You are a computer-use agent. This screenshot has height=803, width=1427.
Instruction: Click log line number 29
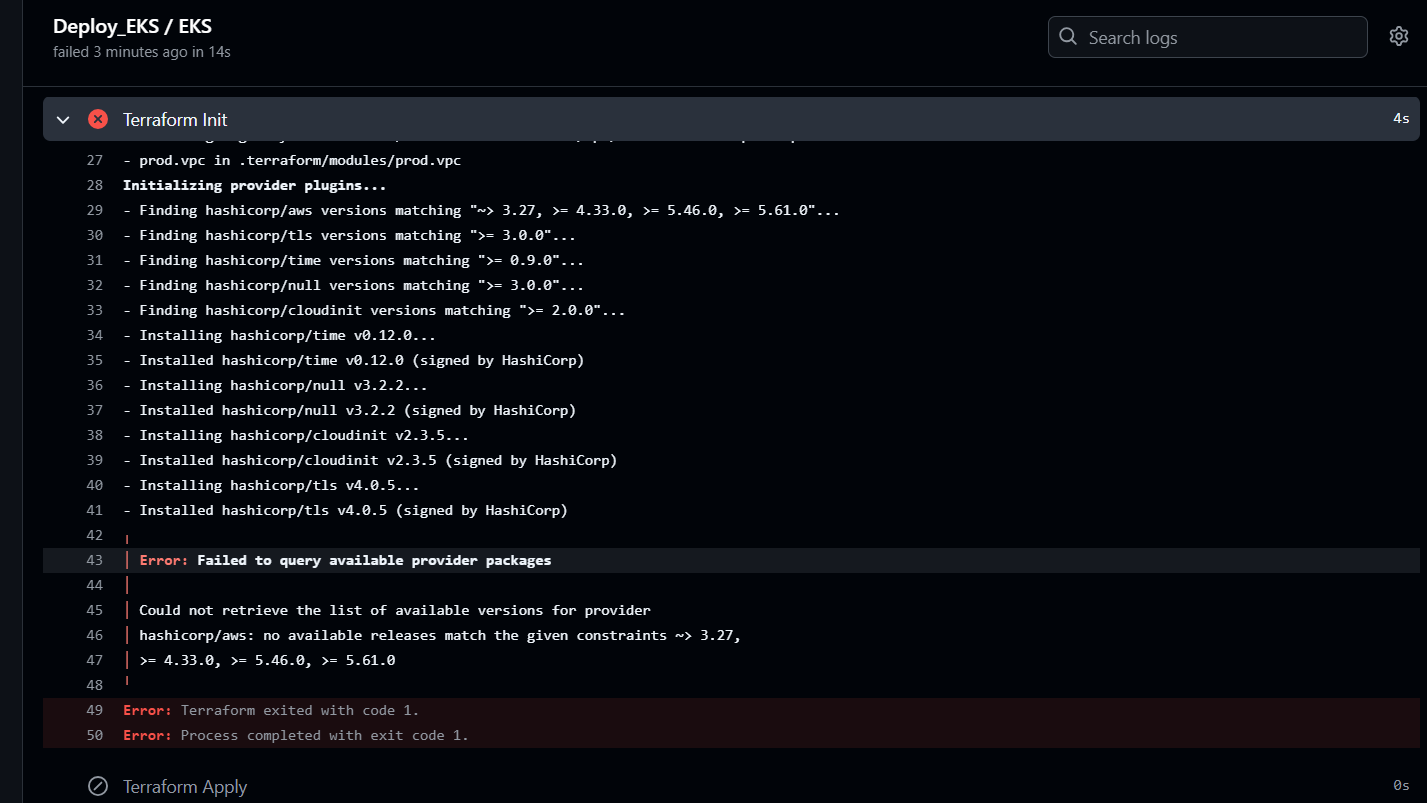(x=95, y=210)
